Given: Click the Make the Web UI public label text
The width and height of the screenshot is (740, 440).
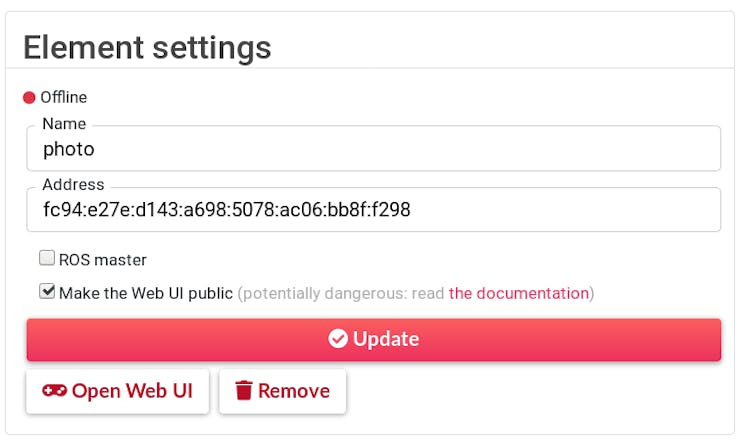Looking at the screenshot, I should [146, 293].
